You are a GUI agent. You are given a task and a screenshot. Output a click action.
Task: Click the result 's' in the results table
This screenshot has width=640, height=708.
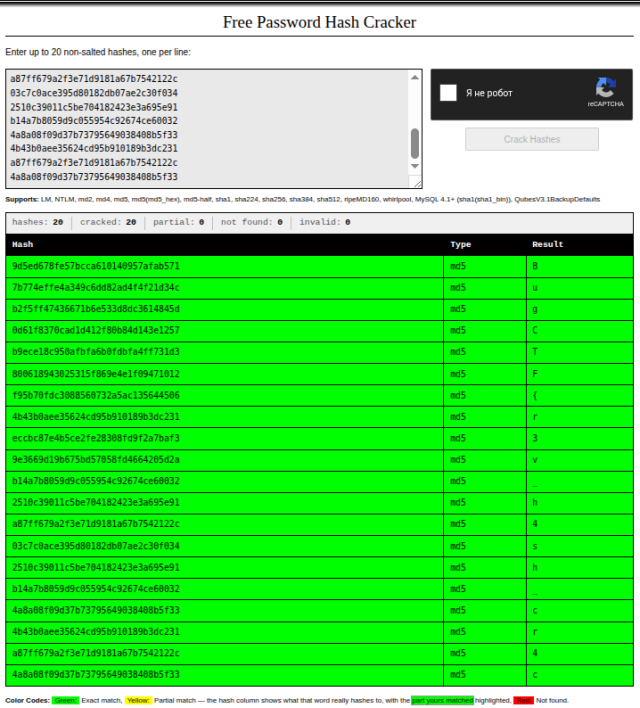(535, 546)
